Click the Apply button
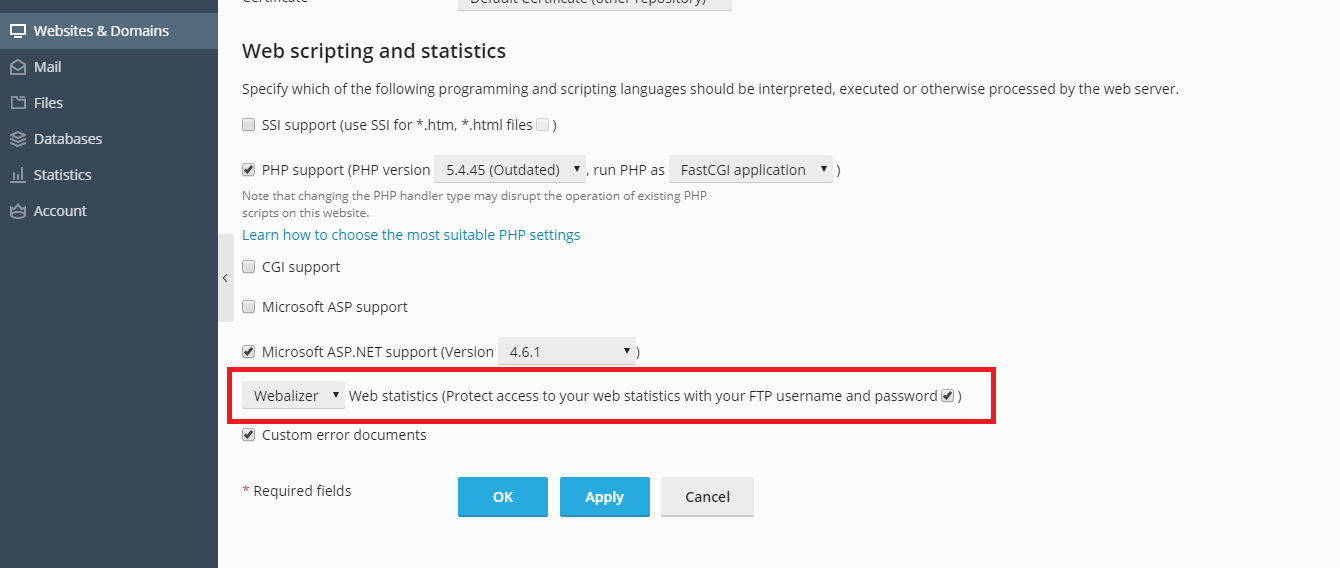Image resolution: width=1340 pixels, height=568 pixels. [x=605, y=497]
